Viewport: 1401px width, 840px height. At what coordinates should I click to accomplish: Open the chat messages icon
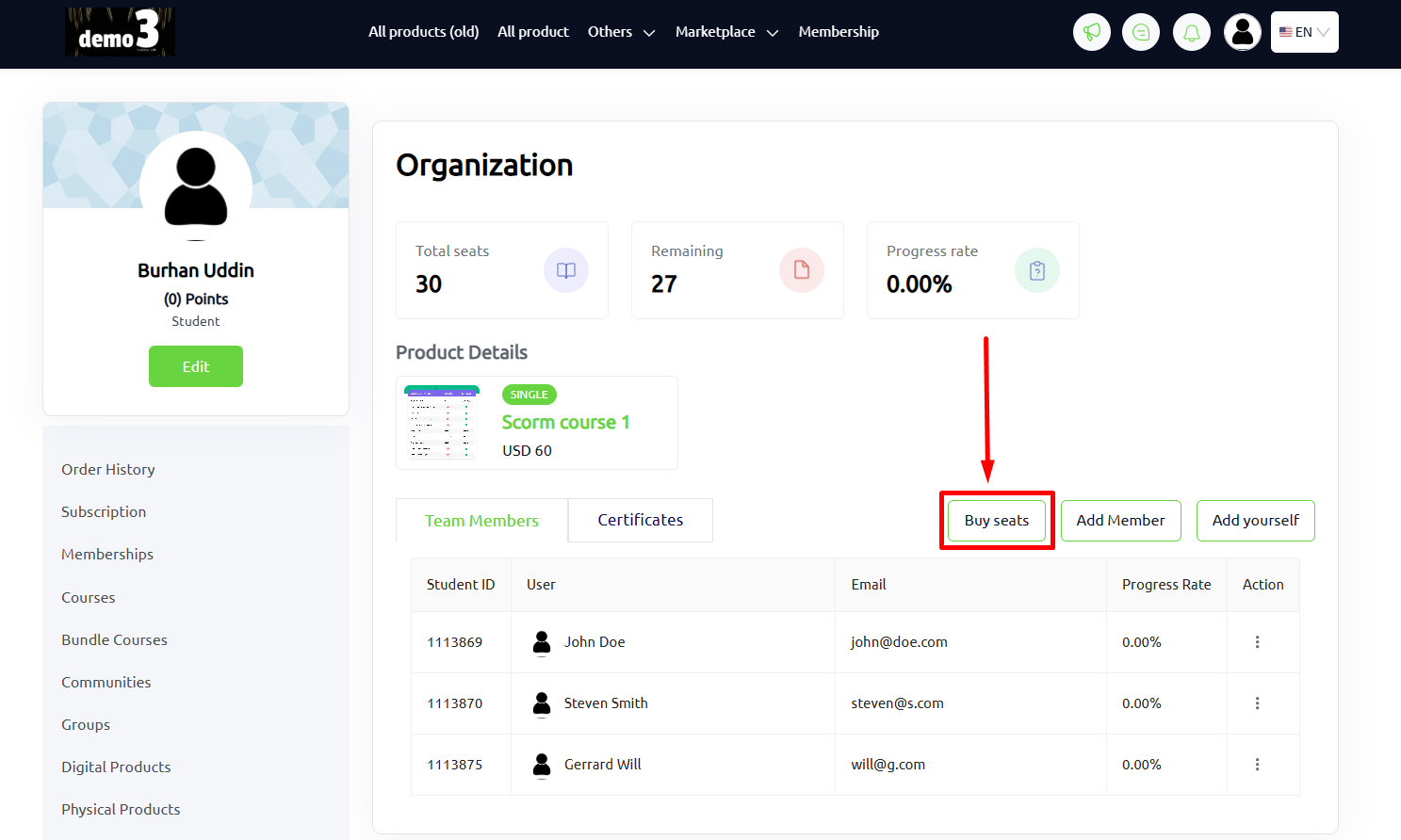(x=1141, y=32)
